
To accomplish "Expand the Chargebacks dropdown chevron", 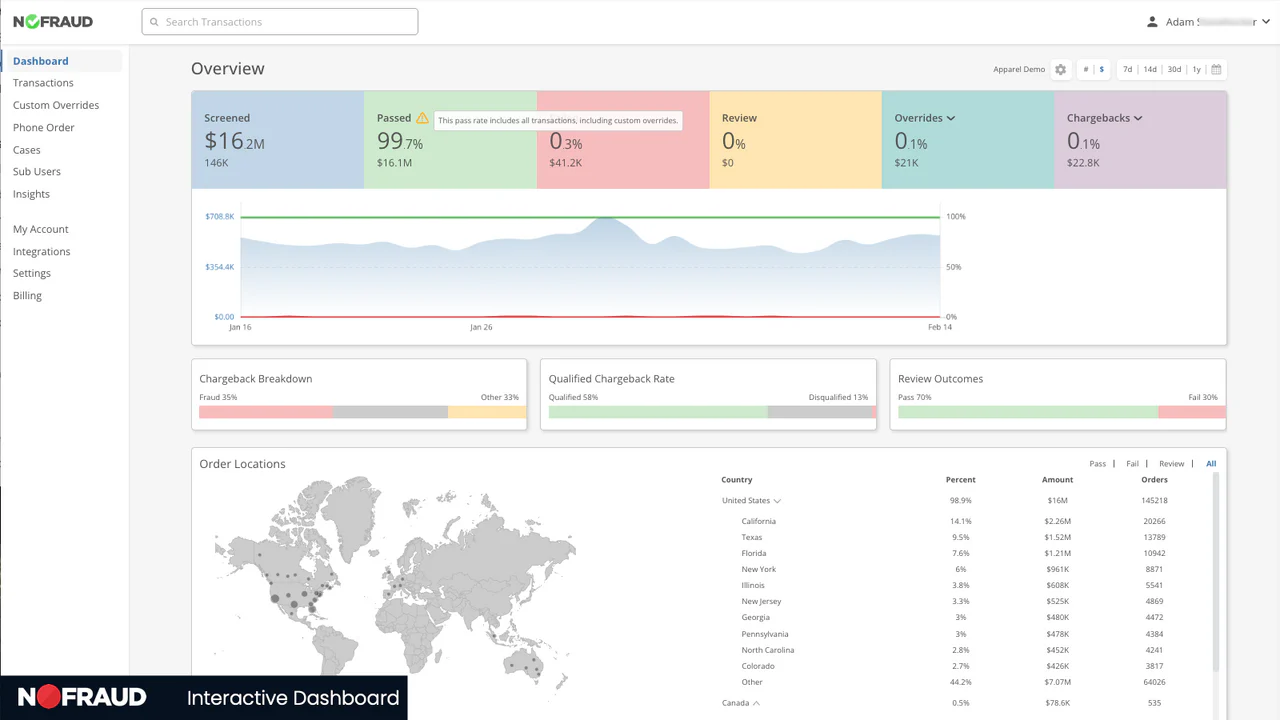I will 1138,118.
